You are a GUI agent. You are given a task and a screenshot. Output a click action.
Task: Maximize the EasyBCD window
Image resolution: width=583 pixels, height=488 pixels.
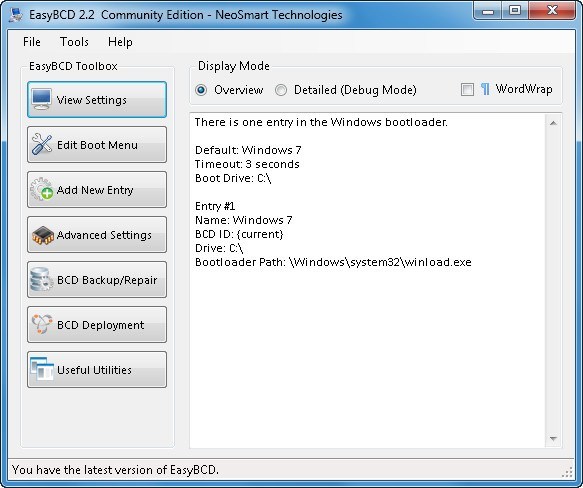(x=515, y=11)
